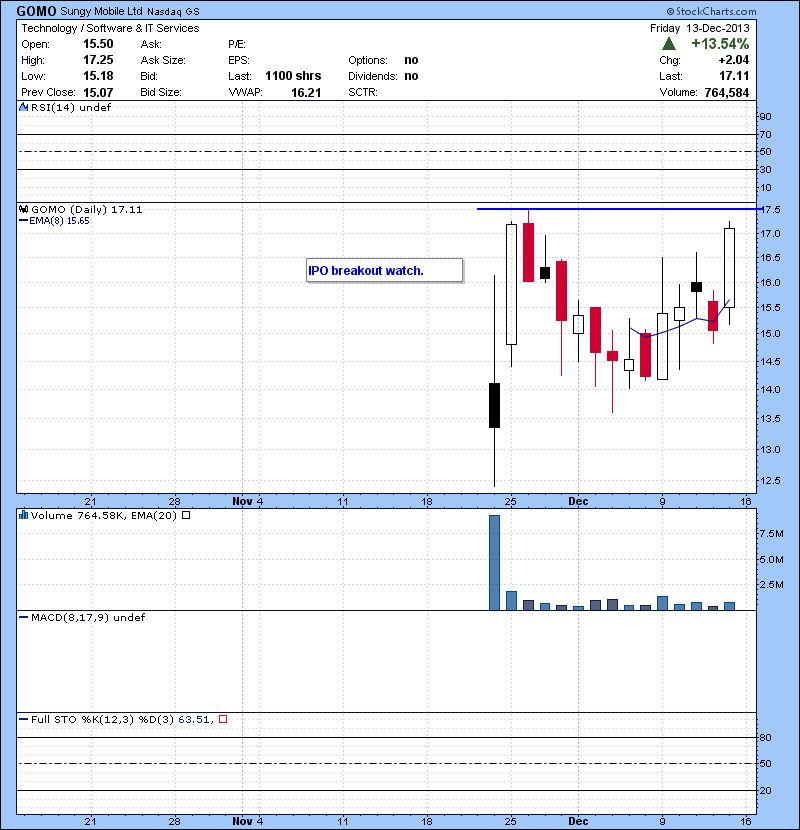Click the Nov 4 label below price chart
Image resolution: width=800 pixels, height=830 pixels.
coord(247,501)
